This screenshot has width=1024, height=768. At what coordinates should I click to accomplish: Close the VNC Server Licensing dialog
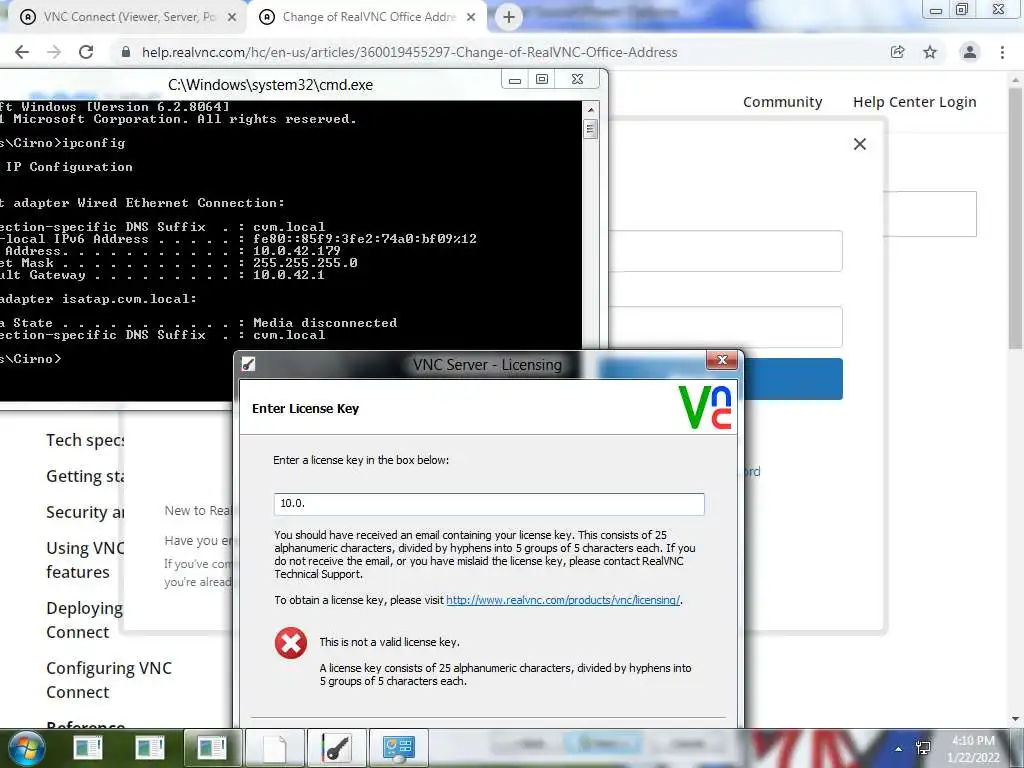coord(722,360)
